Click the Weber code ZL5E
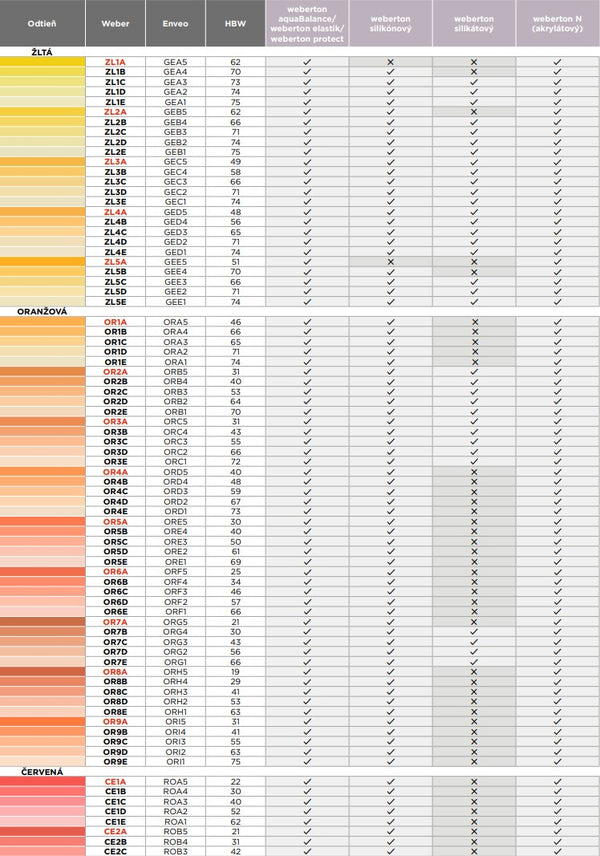The image size is (600, 856). [x=115, y=302]
